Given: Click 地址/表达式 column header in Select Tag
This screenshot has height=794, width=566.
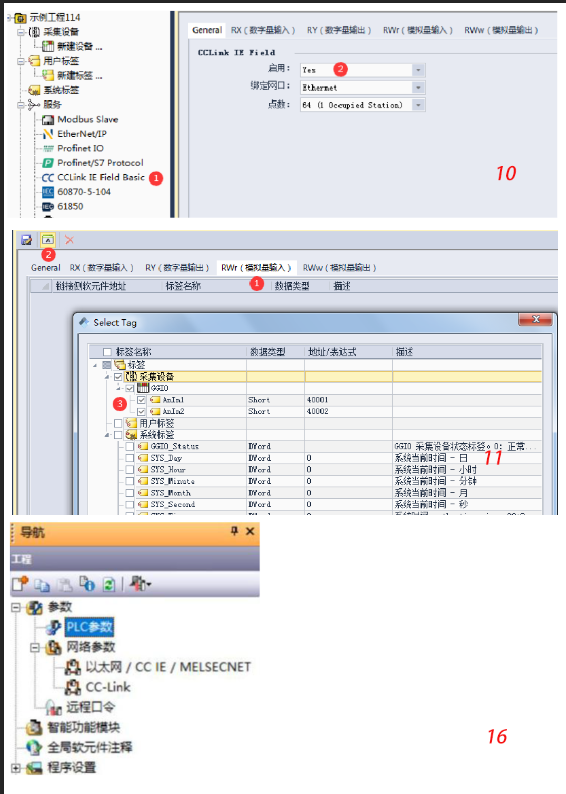Looking at the screenshot, I should coord(348,352).
